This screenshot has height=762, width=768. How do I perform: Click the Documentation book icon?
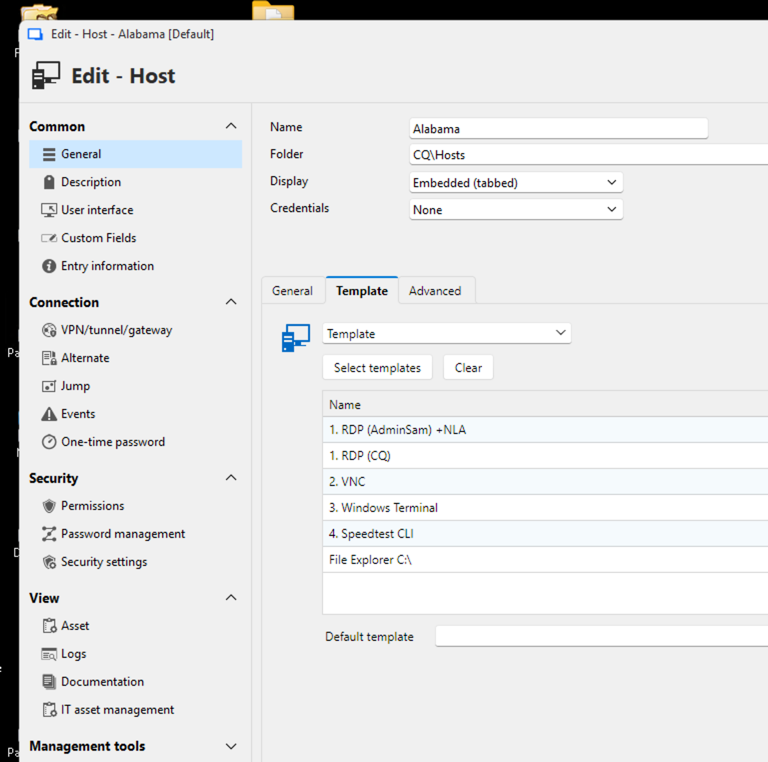tap(49, 682)
